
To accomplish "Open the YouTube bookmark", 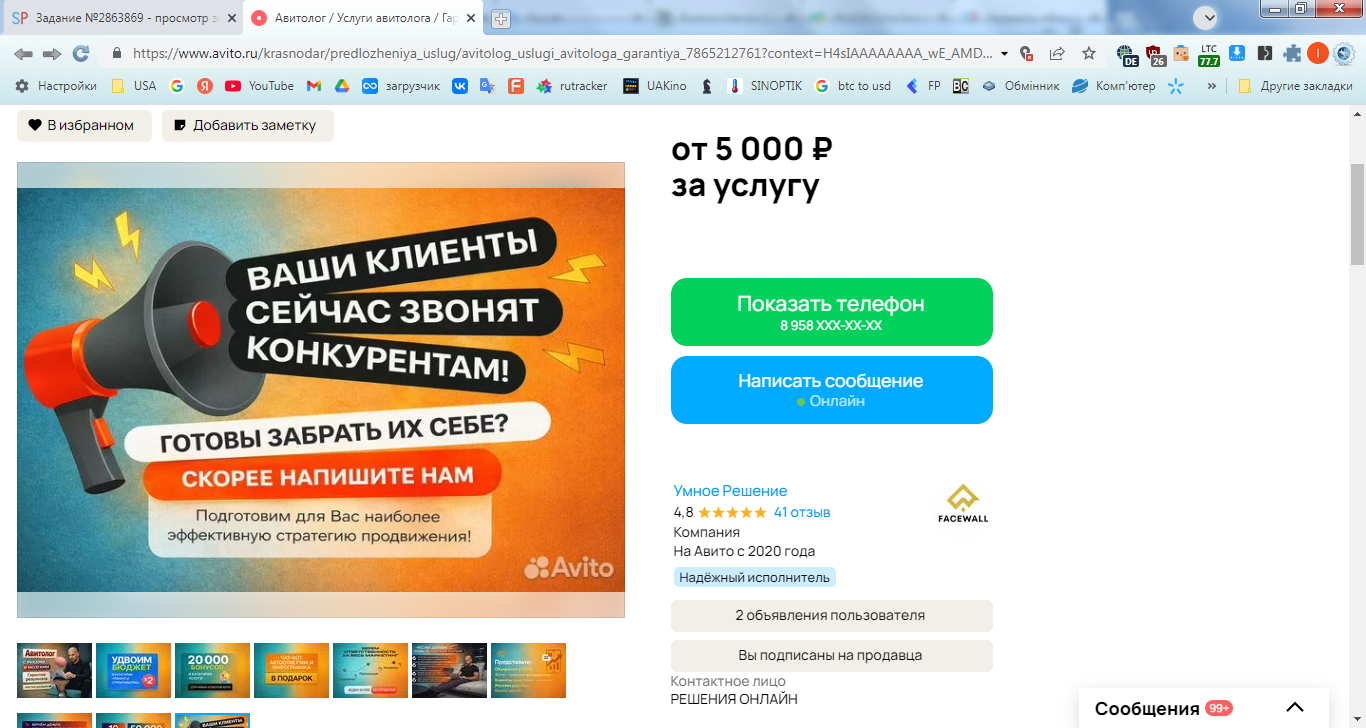I will (259, 86).
